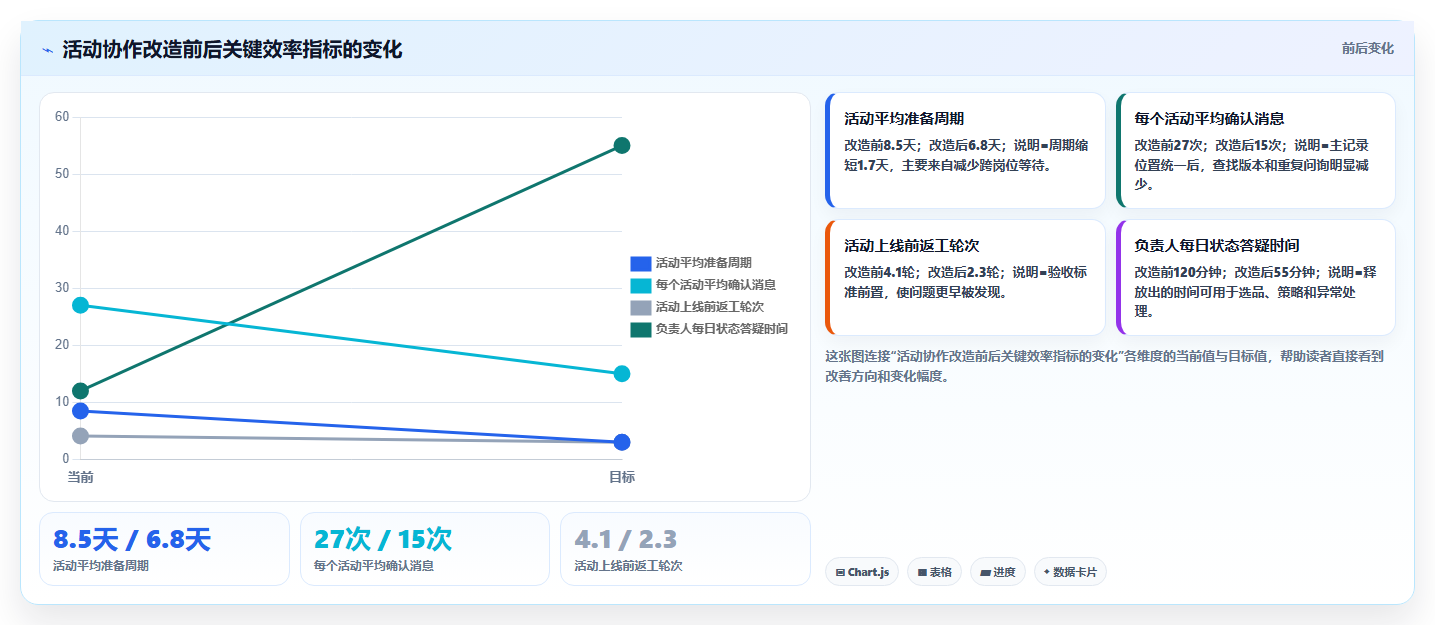Toggle 活动上线前返工轮次 legend color swatch

[640, 307]
